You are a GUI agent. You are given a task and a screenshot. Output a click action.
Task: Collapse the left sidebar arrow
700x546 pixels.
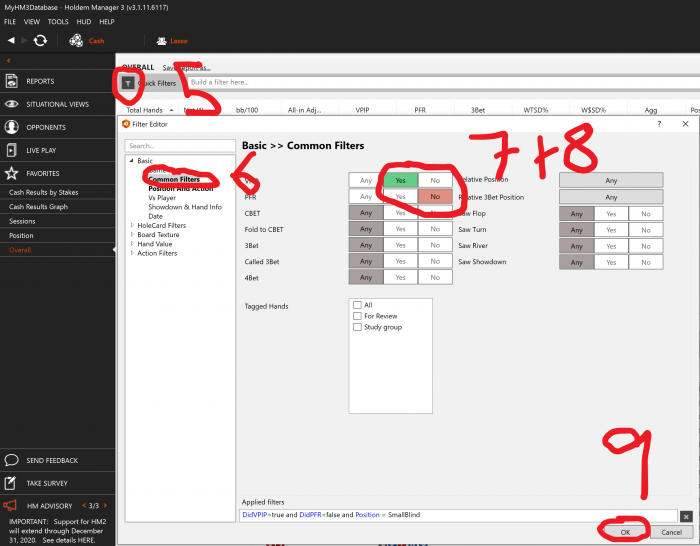[8, 60]
